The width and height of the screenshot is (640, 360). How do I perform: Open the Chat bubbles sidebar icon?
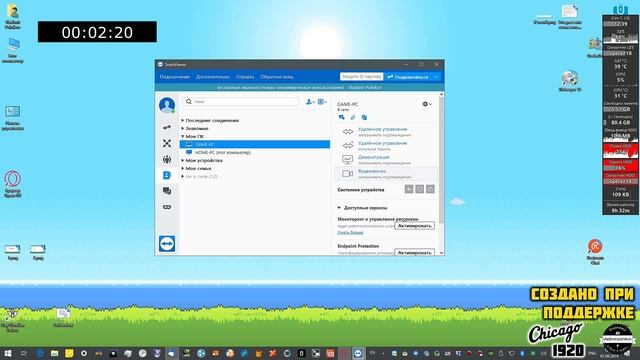point(167,191)
